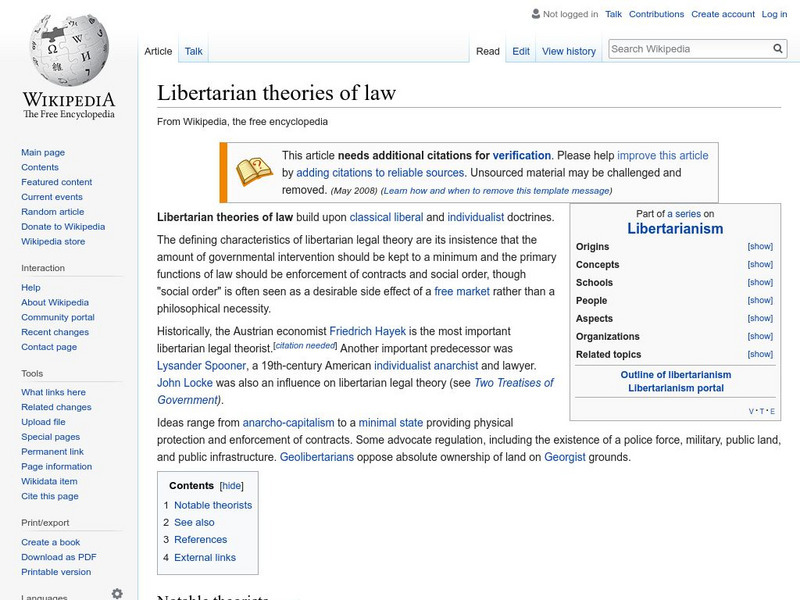Open Page information
Viewport: 800px width, 600px height.
point(57,466)
